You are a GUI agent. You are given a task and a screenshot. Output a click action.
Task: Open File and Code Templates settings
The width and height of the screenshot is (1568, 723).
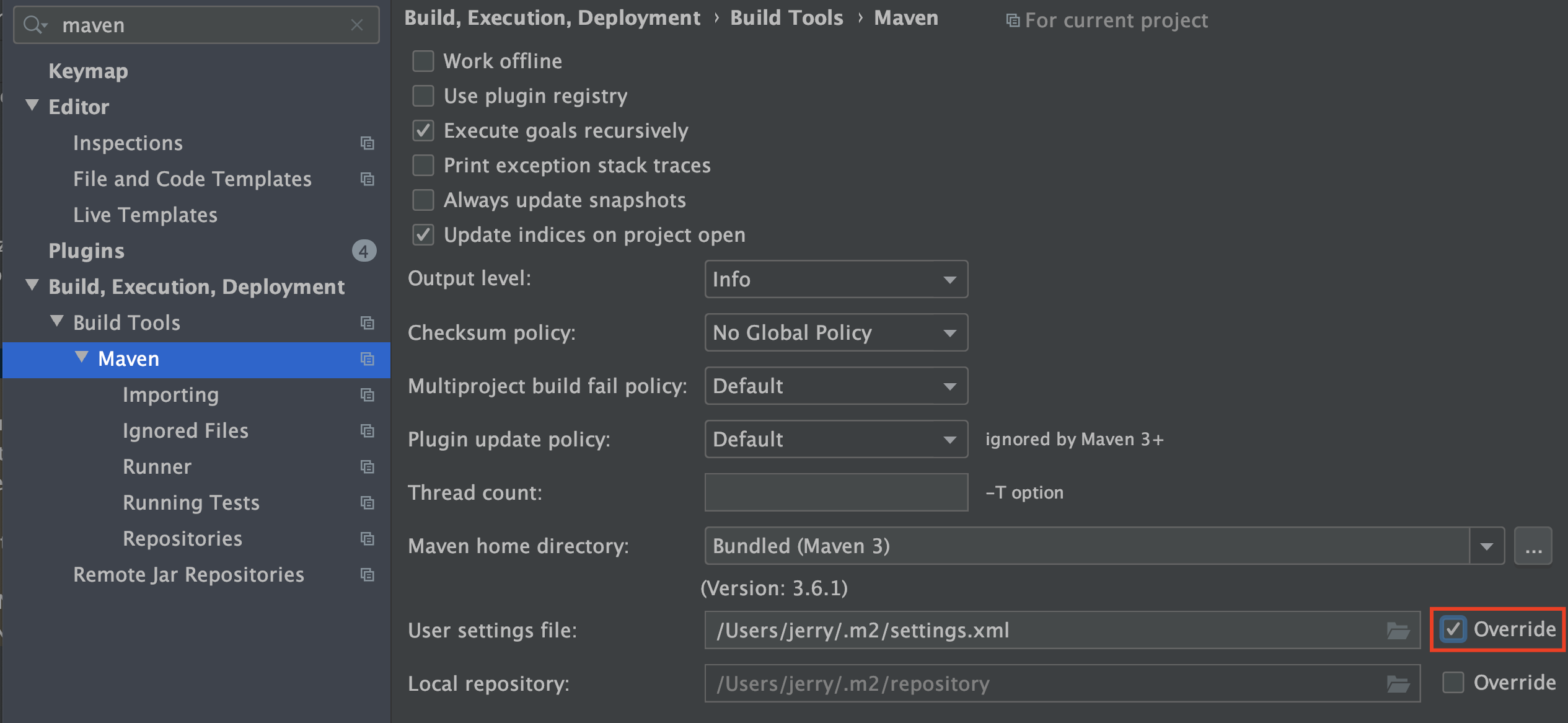pos(193,179)
